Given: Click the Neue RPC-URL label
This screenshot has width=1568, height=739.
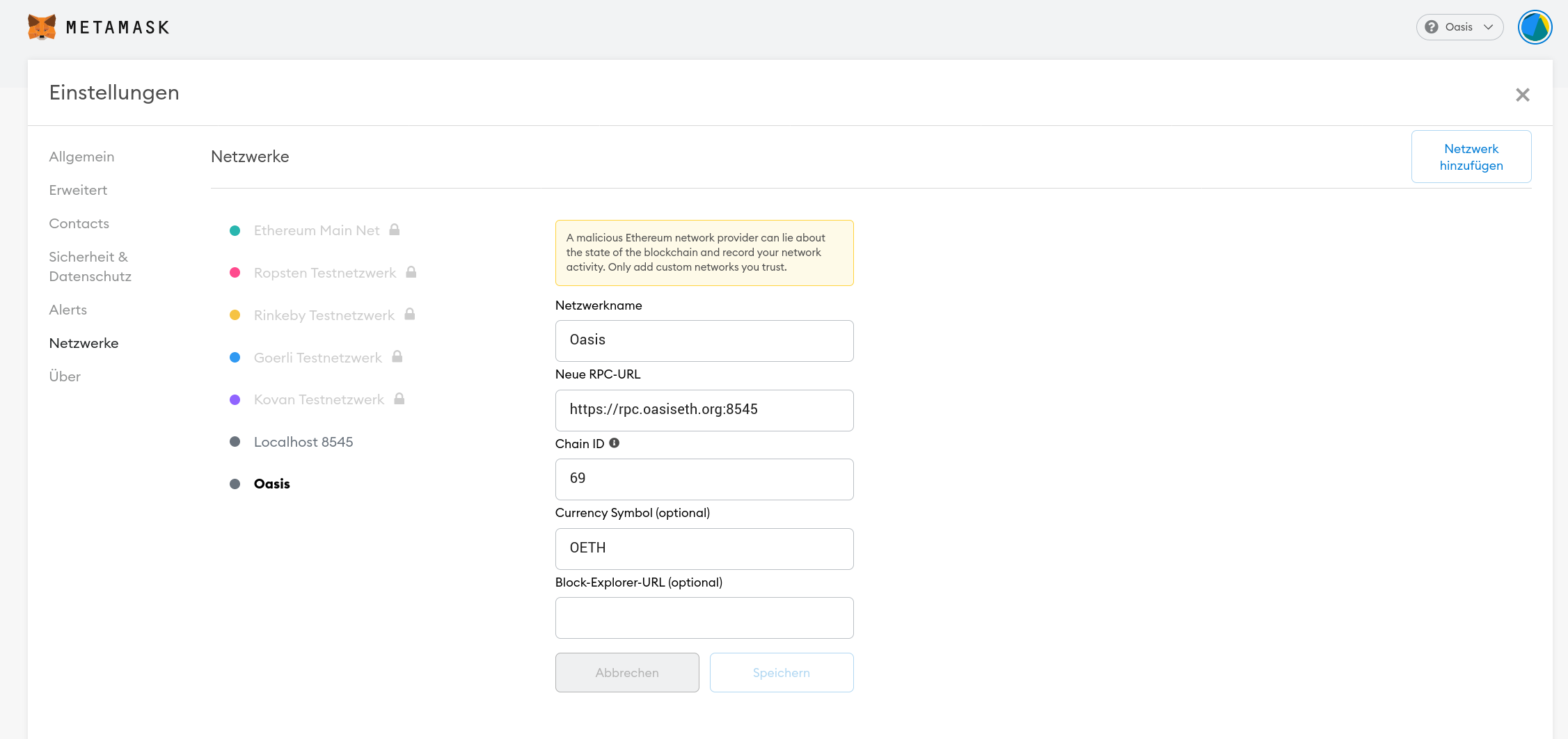Looking at the screenshot, I should click(x=598, y=374).
